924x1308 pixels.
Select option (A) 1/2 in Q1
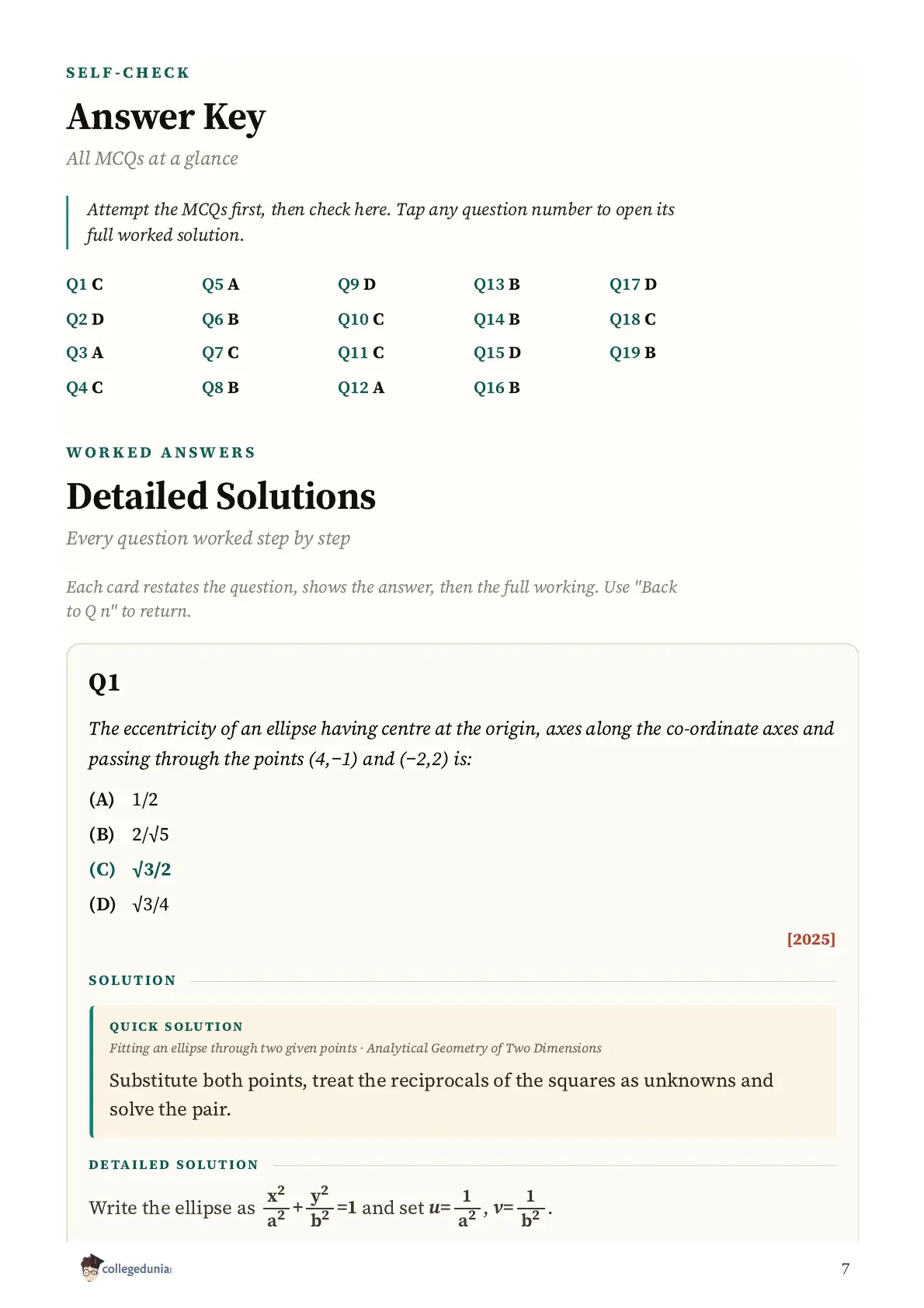click(123, 799)
